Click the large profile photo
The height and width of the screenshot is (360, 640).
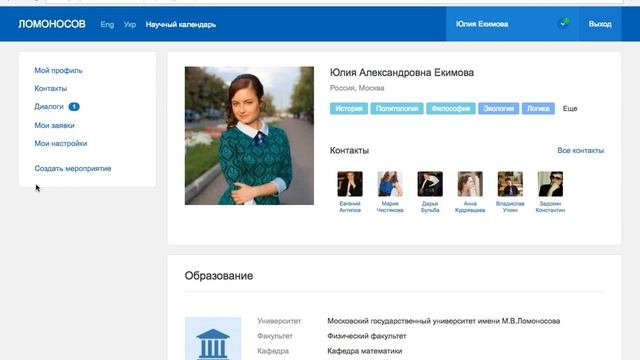pyautogui.click(x=249, y=136)
